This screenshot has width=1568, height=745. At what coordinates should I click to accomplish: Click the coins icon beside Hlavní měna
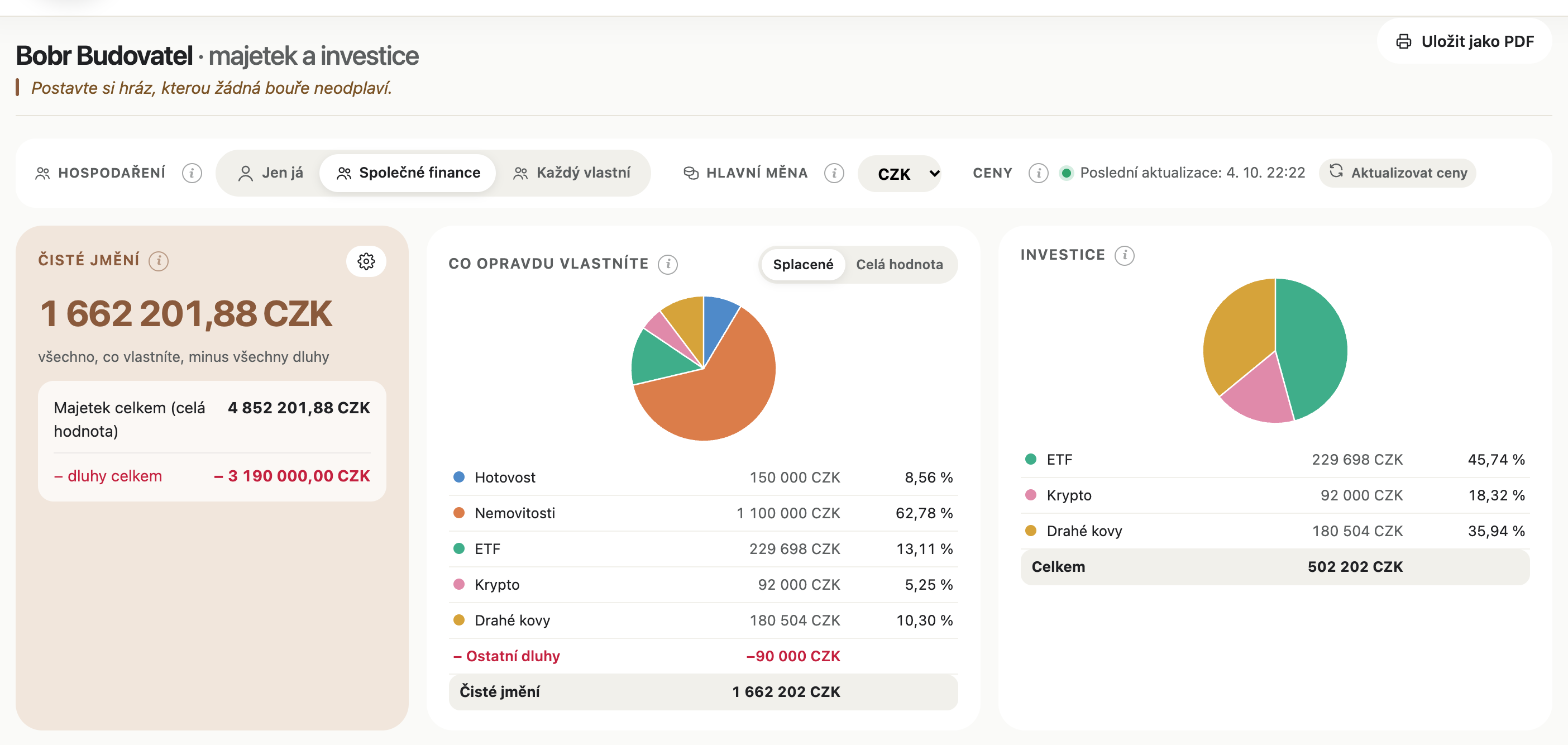point(691,173)
